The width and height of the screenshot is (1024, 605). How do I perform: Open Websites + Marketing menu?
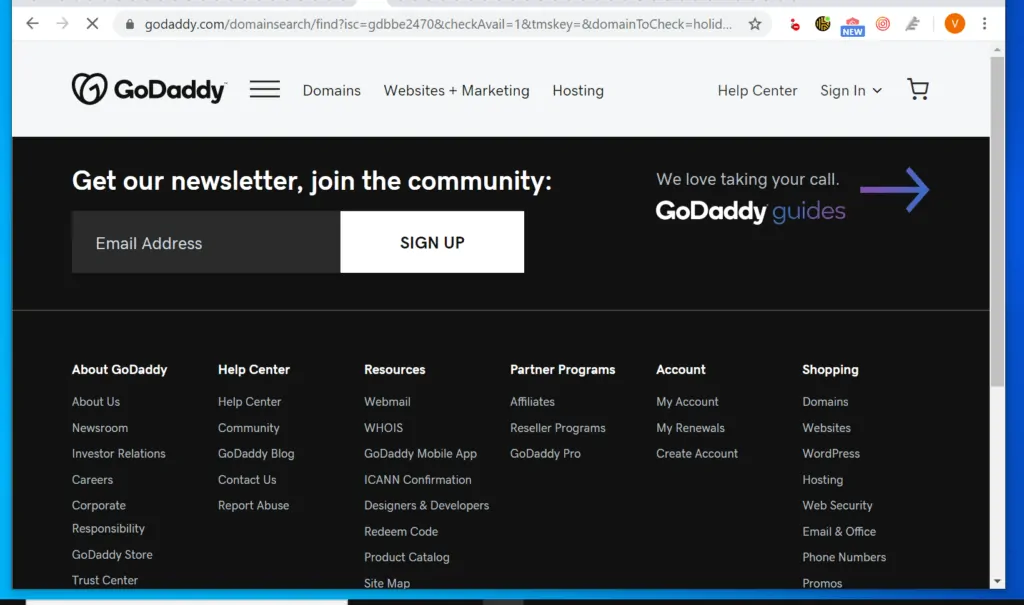click(x=456, y=91)
